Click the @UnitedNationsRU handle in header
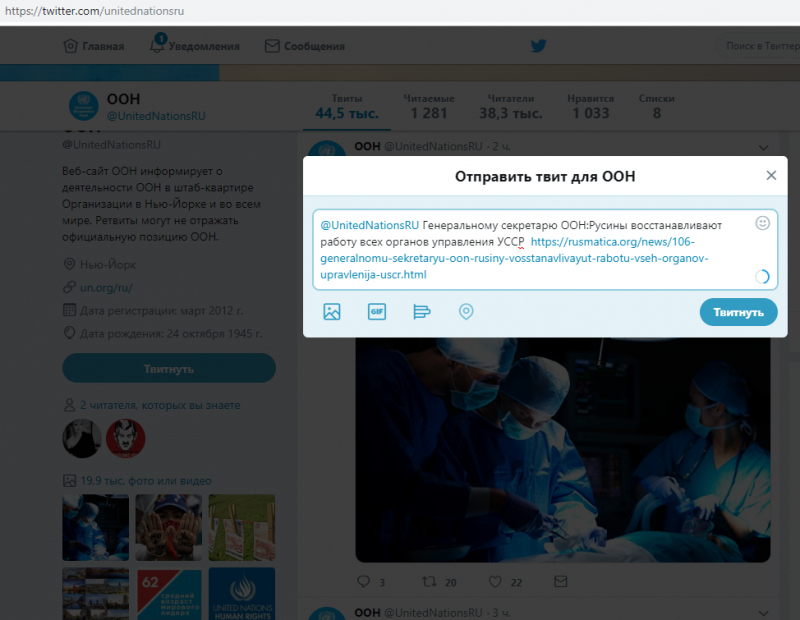The image size is (800, 620). point(156,116)
